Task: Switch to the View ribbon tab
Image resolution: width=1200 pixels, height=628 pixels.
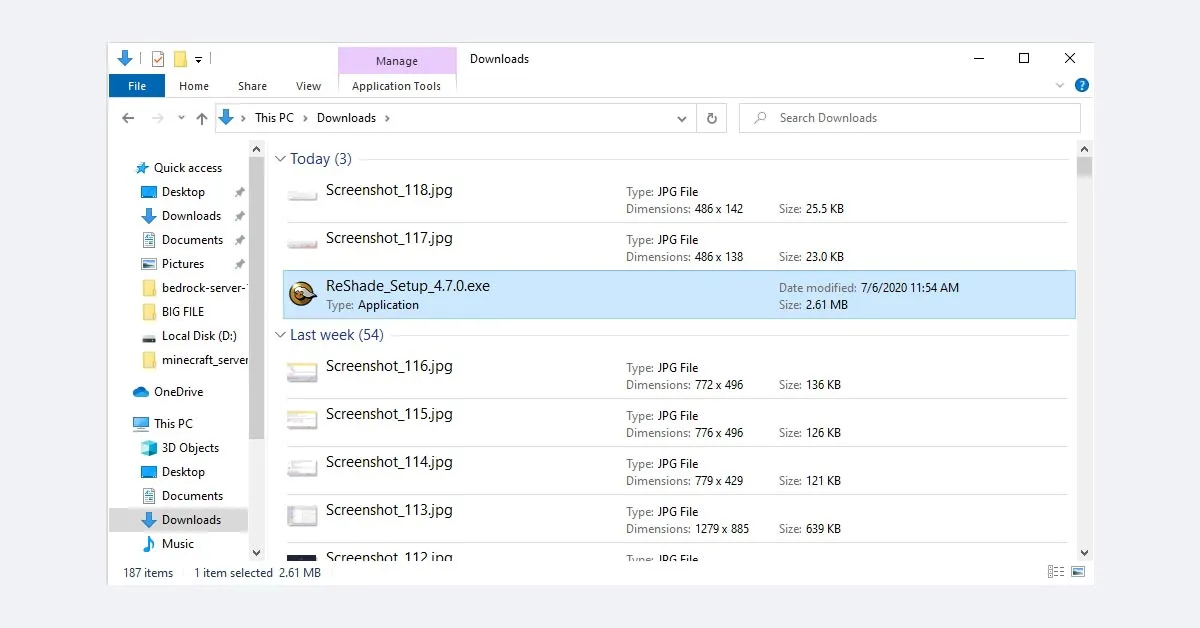Action: coord(308,86)
